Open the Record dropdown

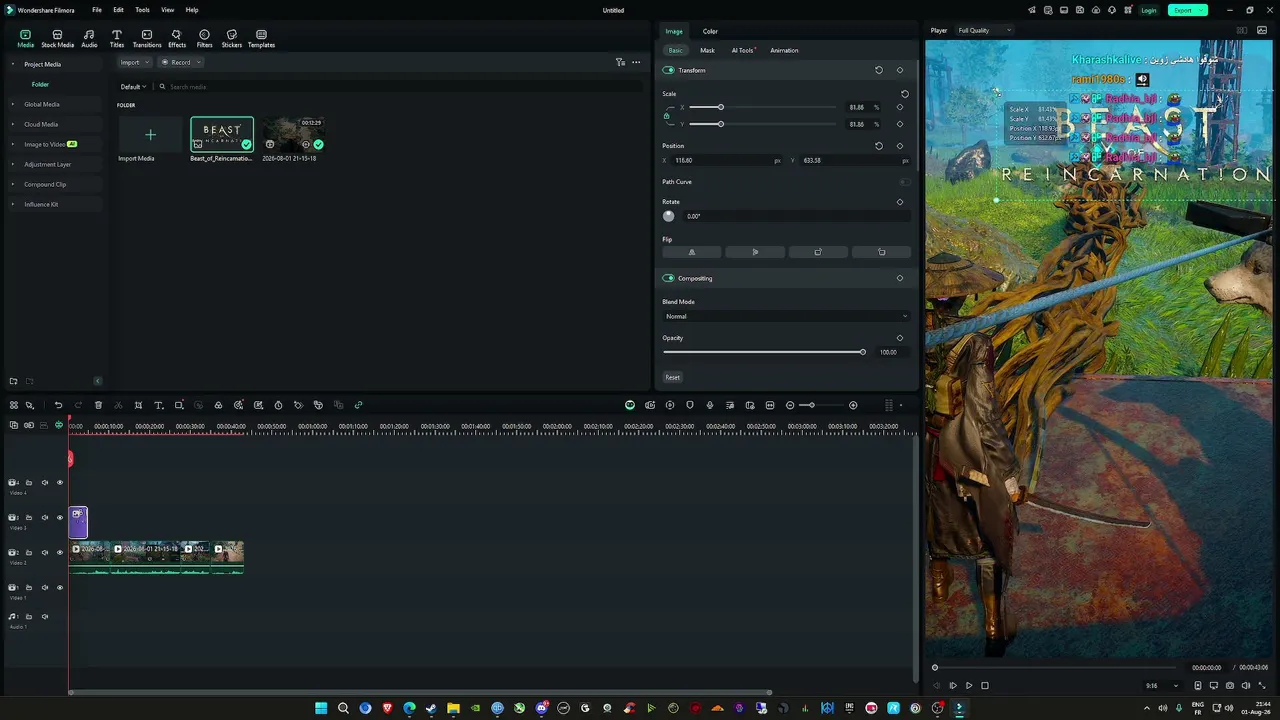pos(181,62)
